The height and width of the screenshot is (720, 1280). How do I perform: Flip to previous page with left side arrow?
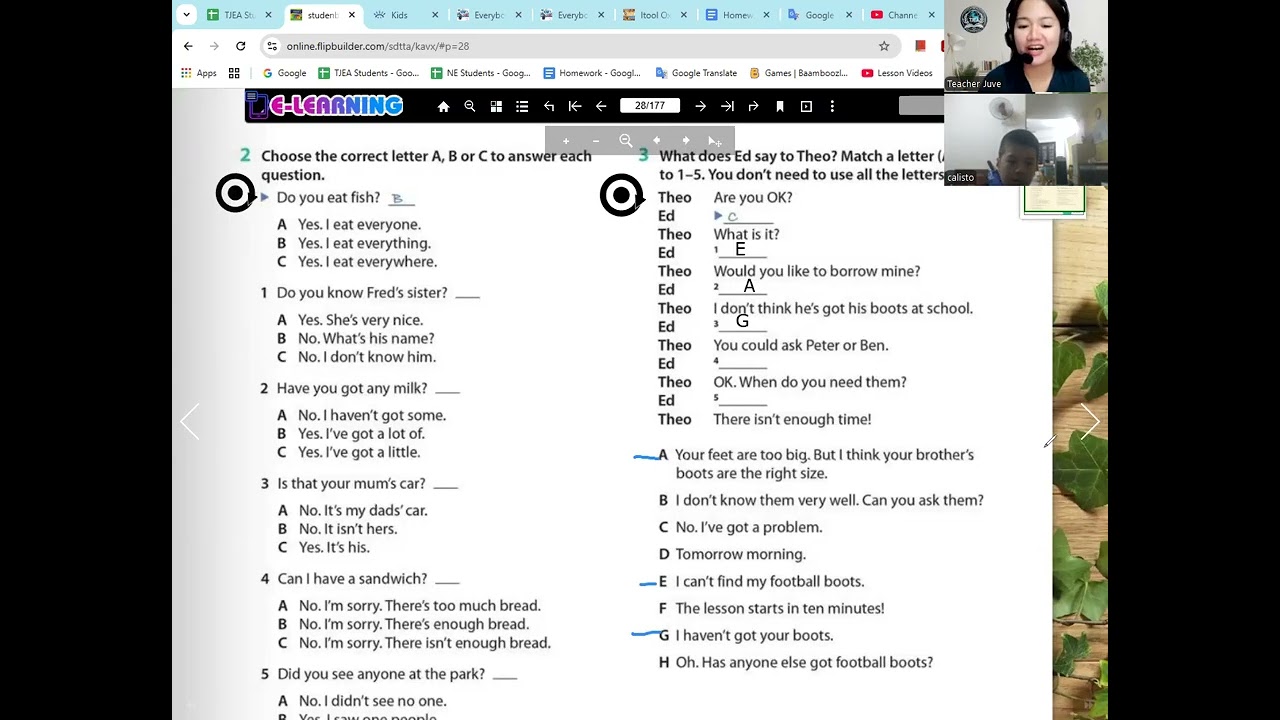[x=190, y=422]
